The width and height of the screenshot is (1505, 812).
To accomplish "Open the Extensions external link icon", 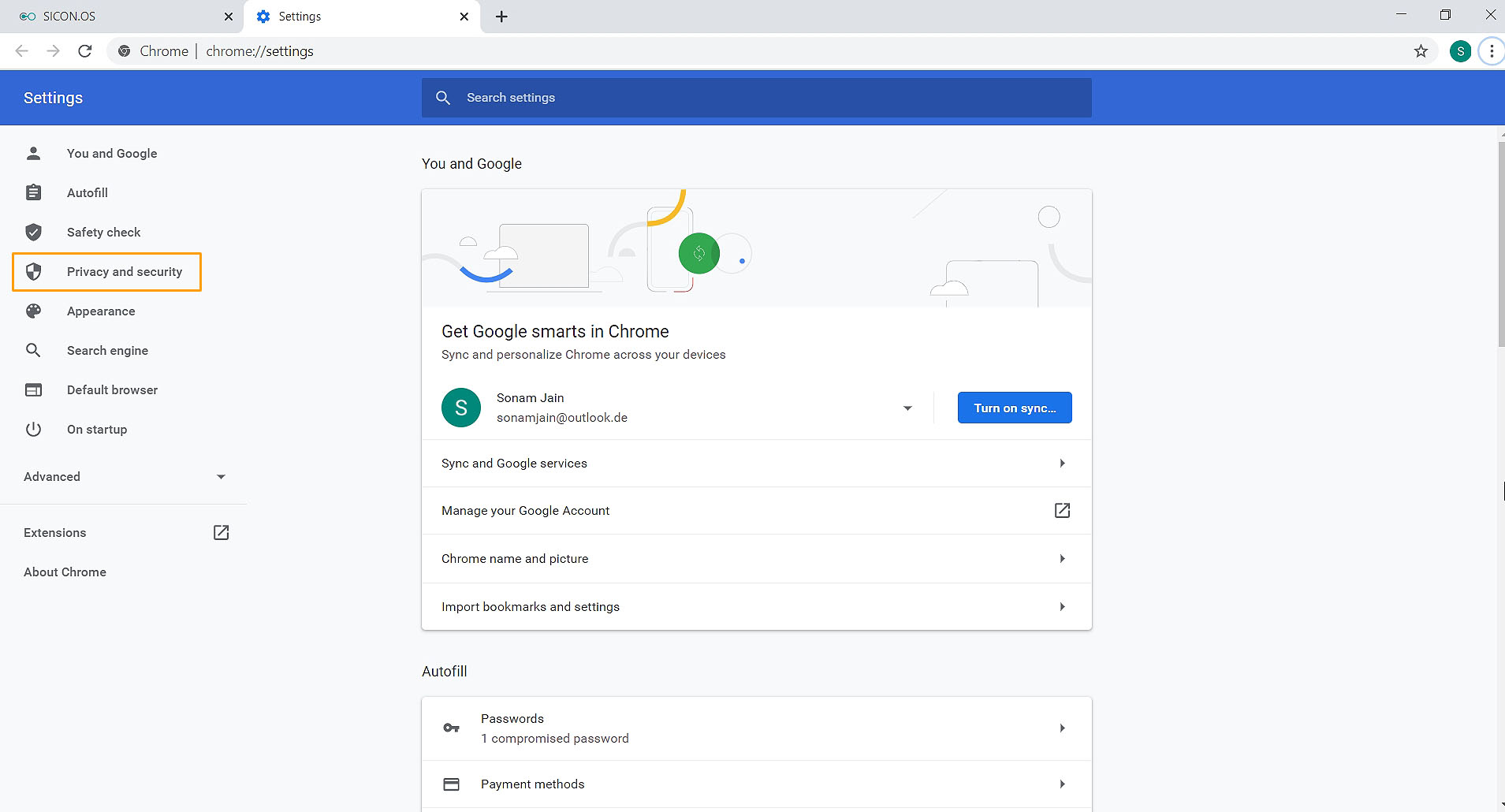I will pos(221,533).
